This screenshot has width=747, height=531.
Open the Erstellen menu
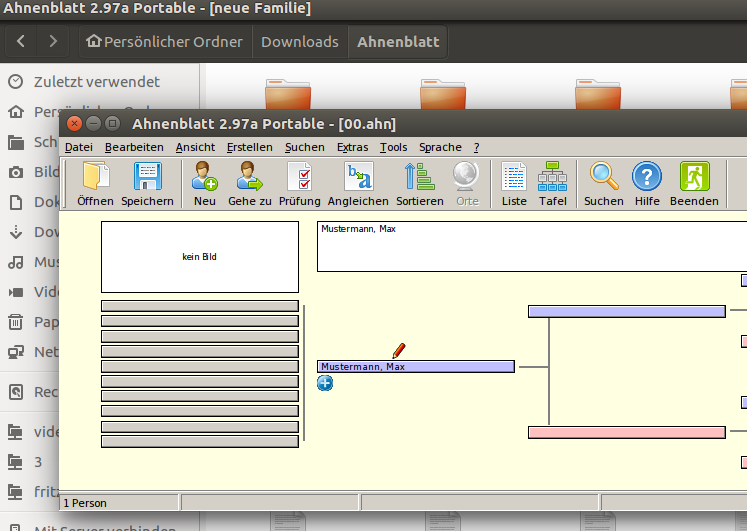click(250, 147)
